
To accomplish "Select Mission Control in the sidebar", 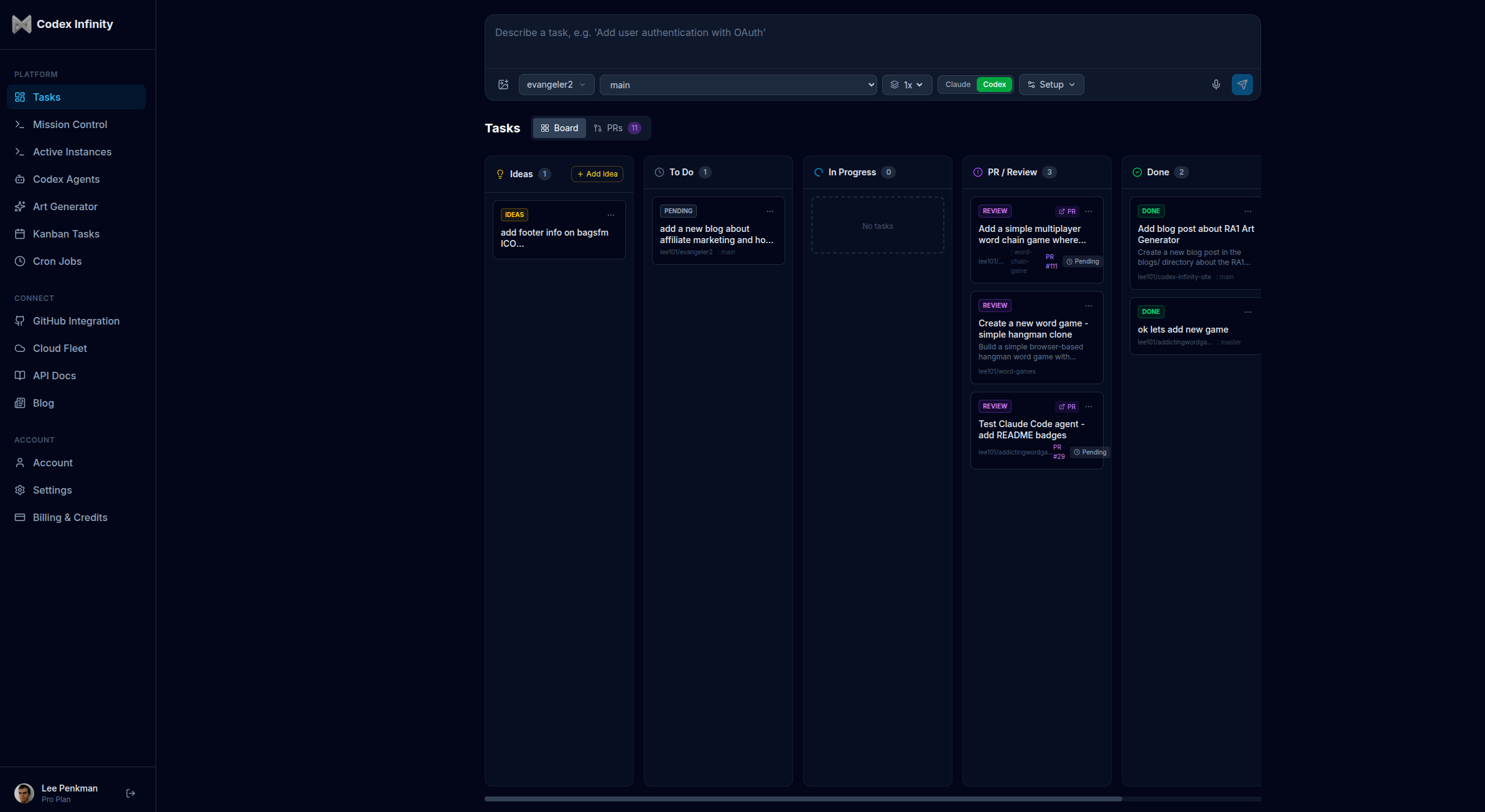I will click(x=69, y=124).
